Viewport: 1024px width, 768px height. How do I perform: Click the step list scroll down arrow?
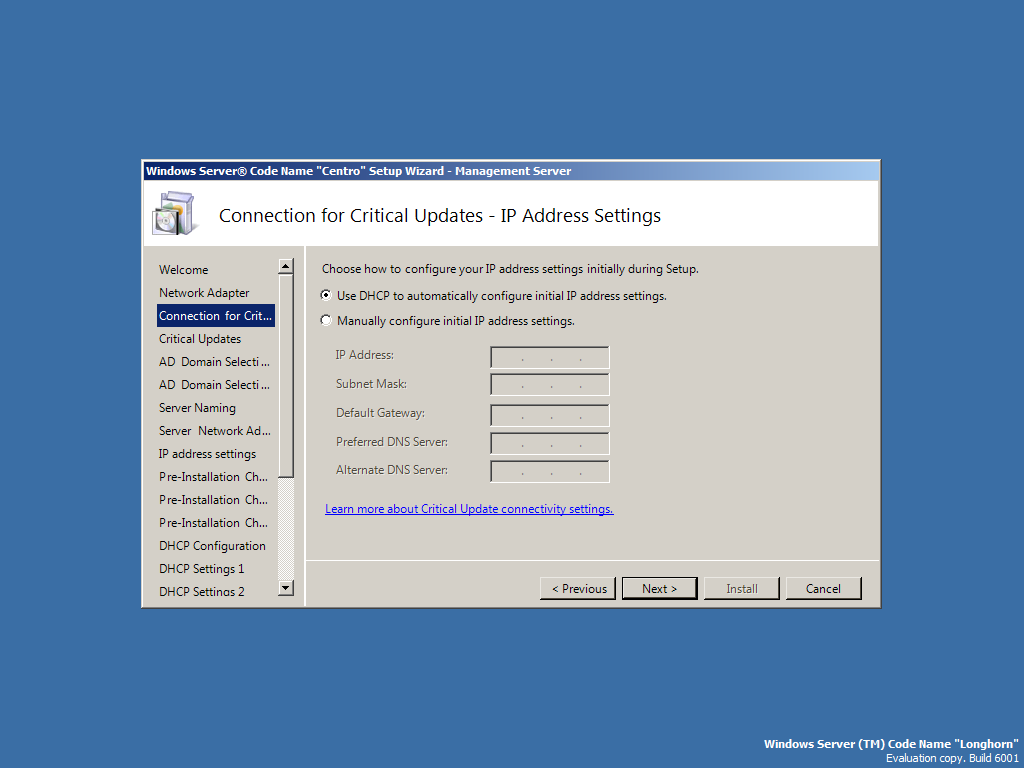pos(285,588)
